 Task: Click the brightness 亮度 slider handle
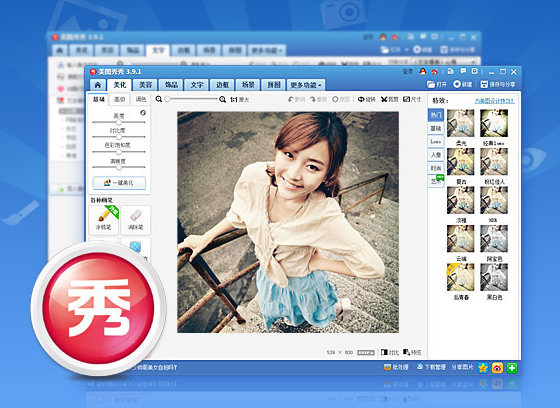pyautogui.click(x=119, y=122)
